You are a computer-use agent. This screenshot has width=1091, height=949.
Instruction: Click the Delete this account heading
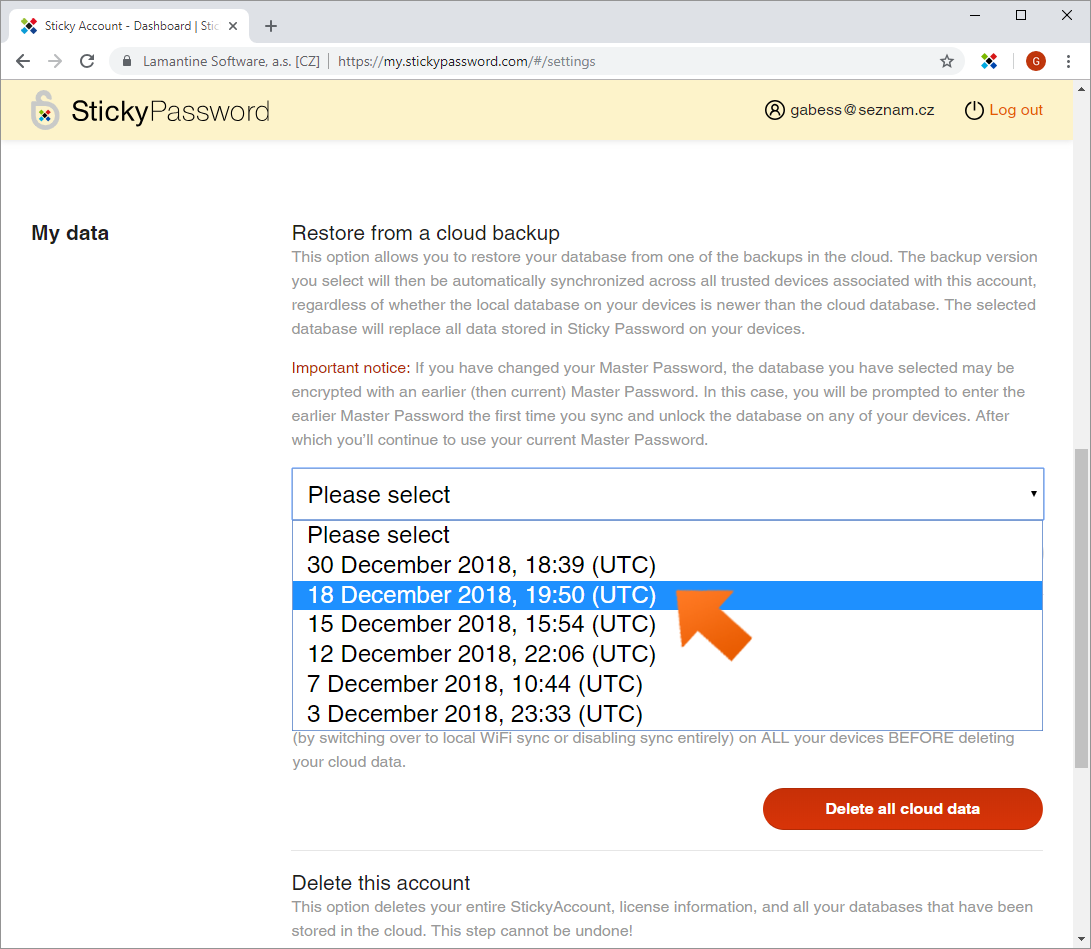381,883
